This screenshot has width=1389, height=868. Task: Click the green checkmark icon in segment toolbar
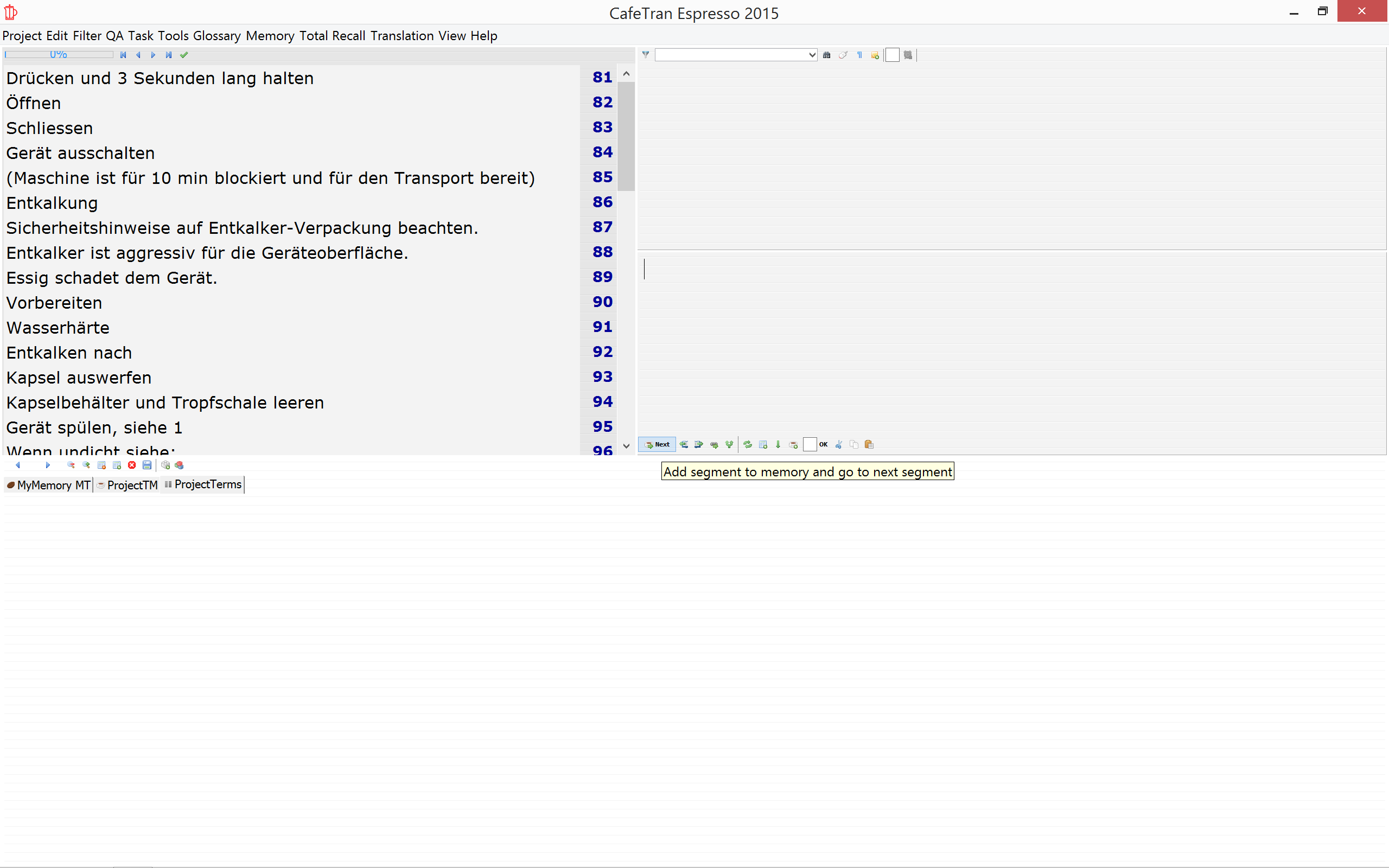pos(184,55)
